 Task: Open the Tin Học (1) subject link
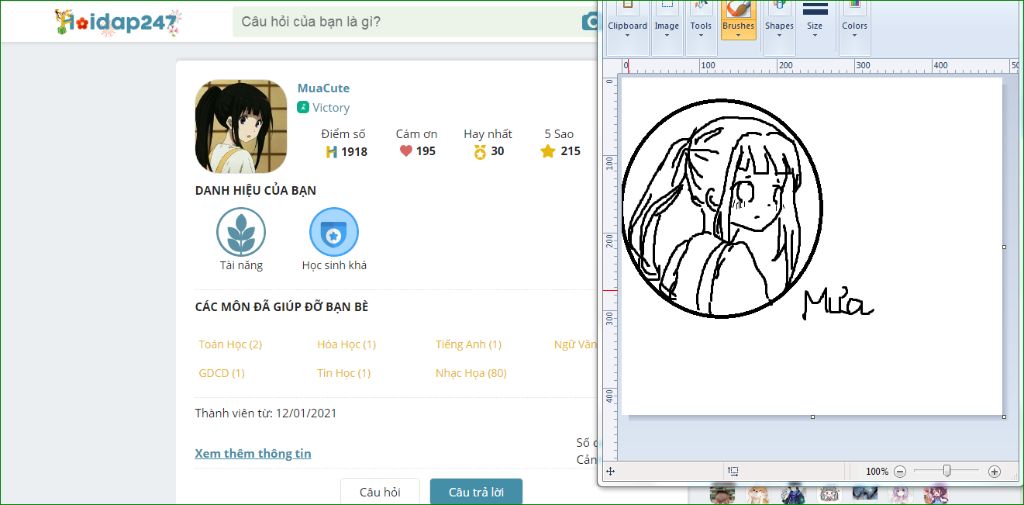344,373
